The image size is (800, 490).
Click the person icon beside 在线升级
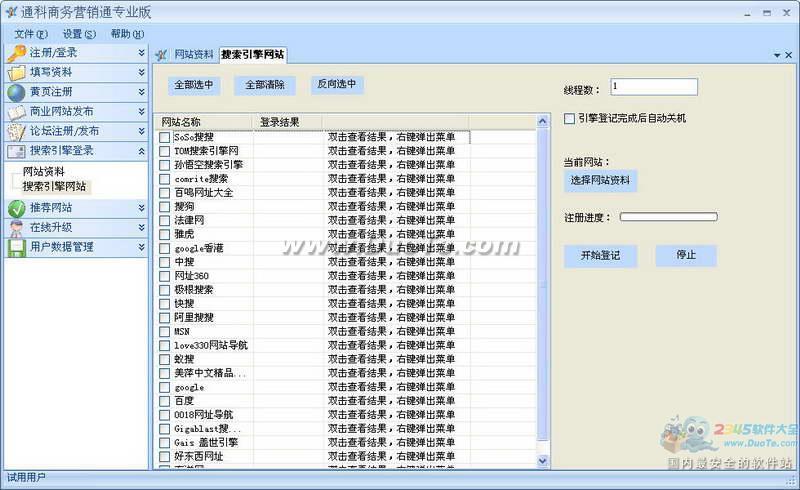click(x=16, y=228)
